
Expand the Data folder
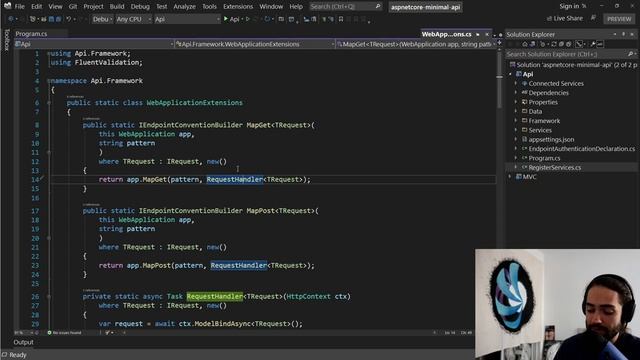tap(516, 111)
